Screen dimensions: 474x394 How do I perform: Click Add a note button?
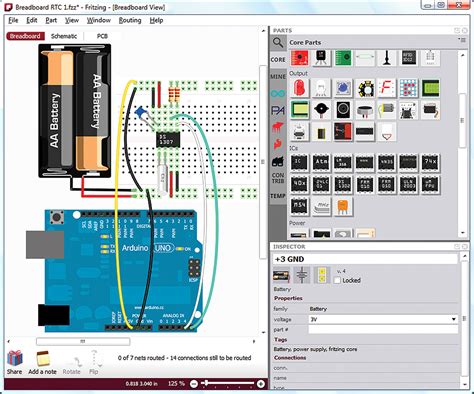[x=42, y=363]
